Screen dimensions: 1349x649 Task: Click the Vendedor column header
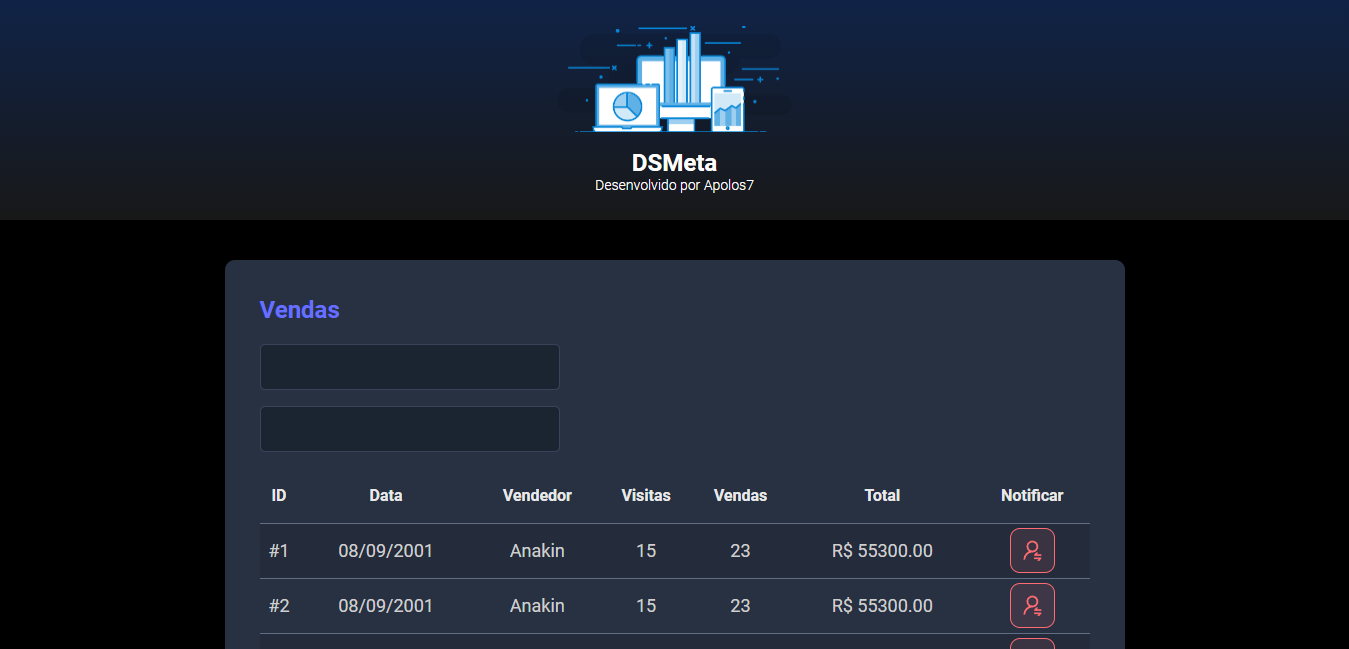[537, 495]
